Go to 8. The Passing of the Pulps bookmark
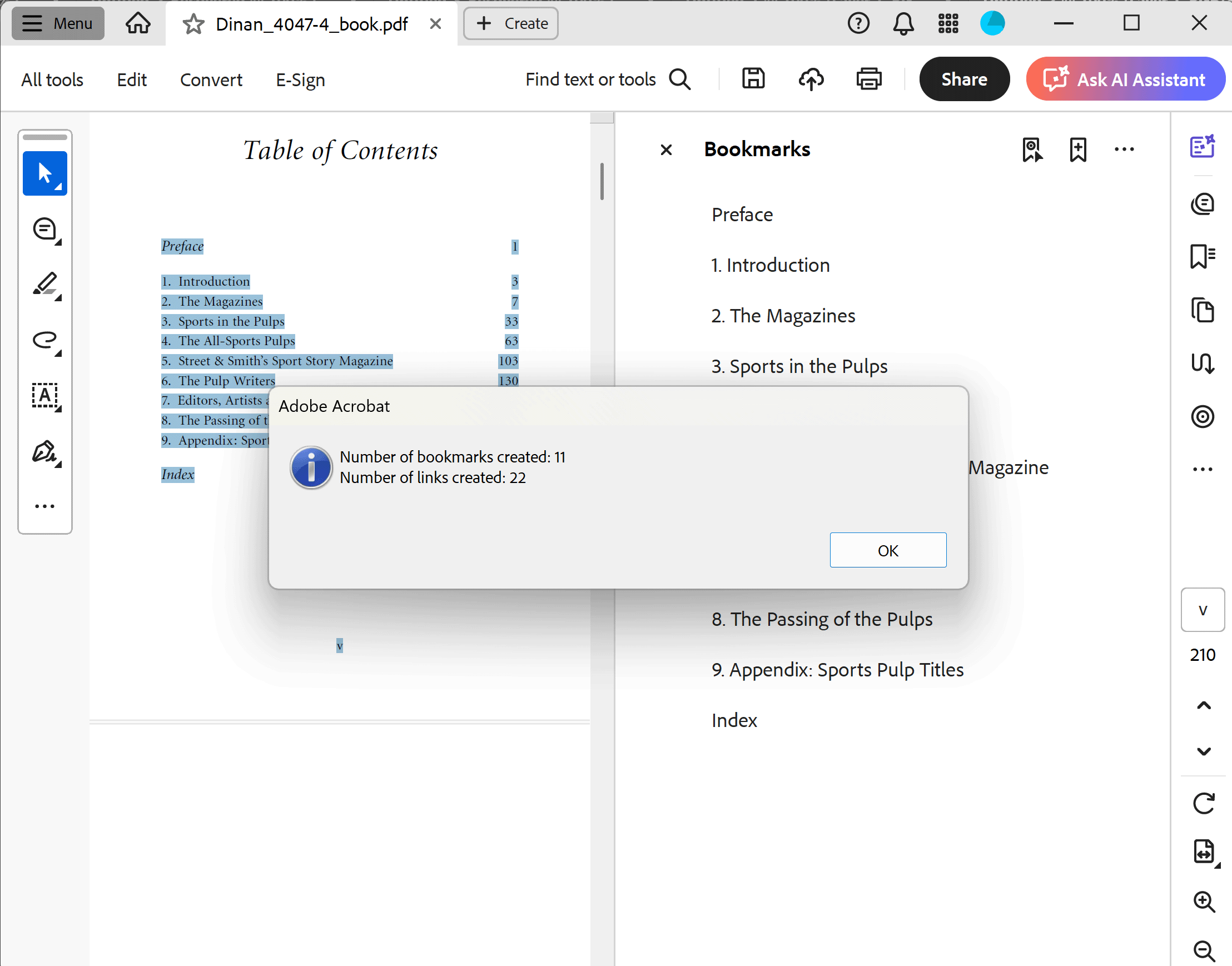 (822, 619)
